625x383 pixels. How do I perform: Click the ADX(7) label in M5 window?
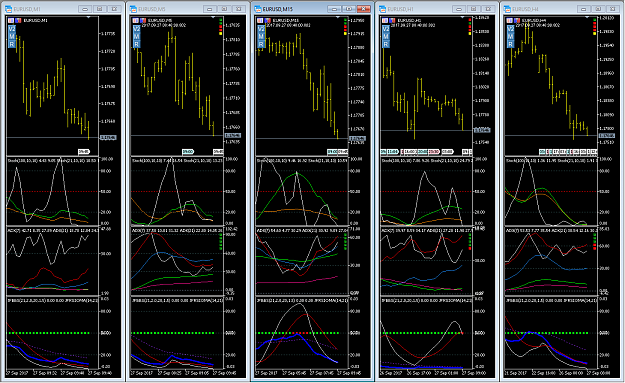coord(138,230)
